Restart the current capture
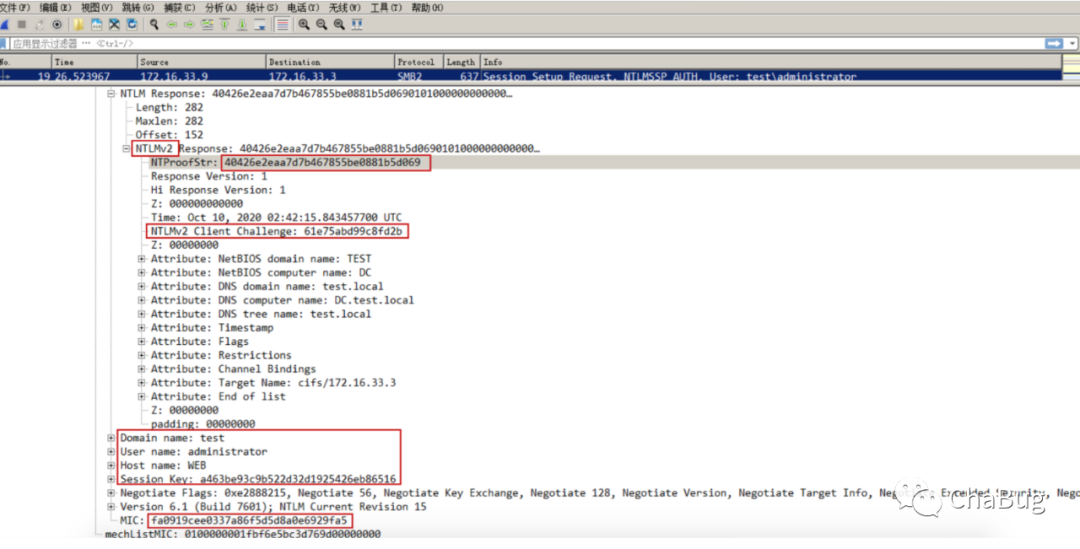The width and height of the screenshot is (1080, 549). tap(39, 25)
